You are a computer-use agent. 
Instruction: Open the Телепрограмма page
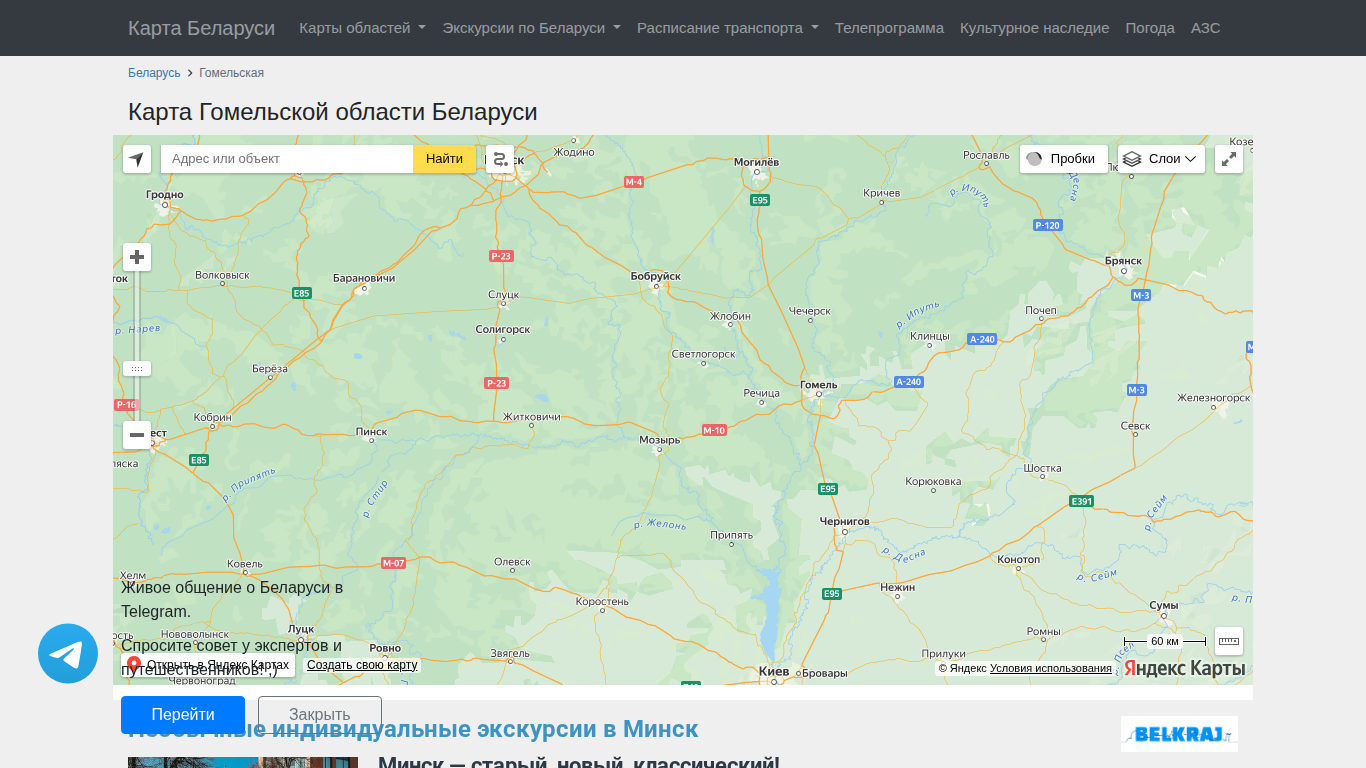(890, 28)
